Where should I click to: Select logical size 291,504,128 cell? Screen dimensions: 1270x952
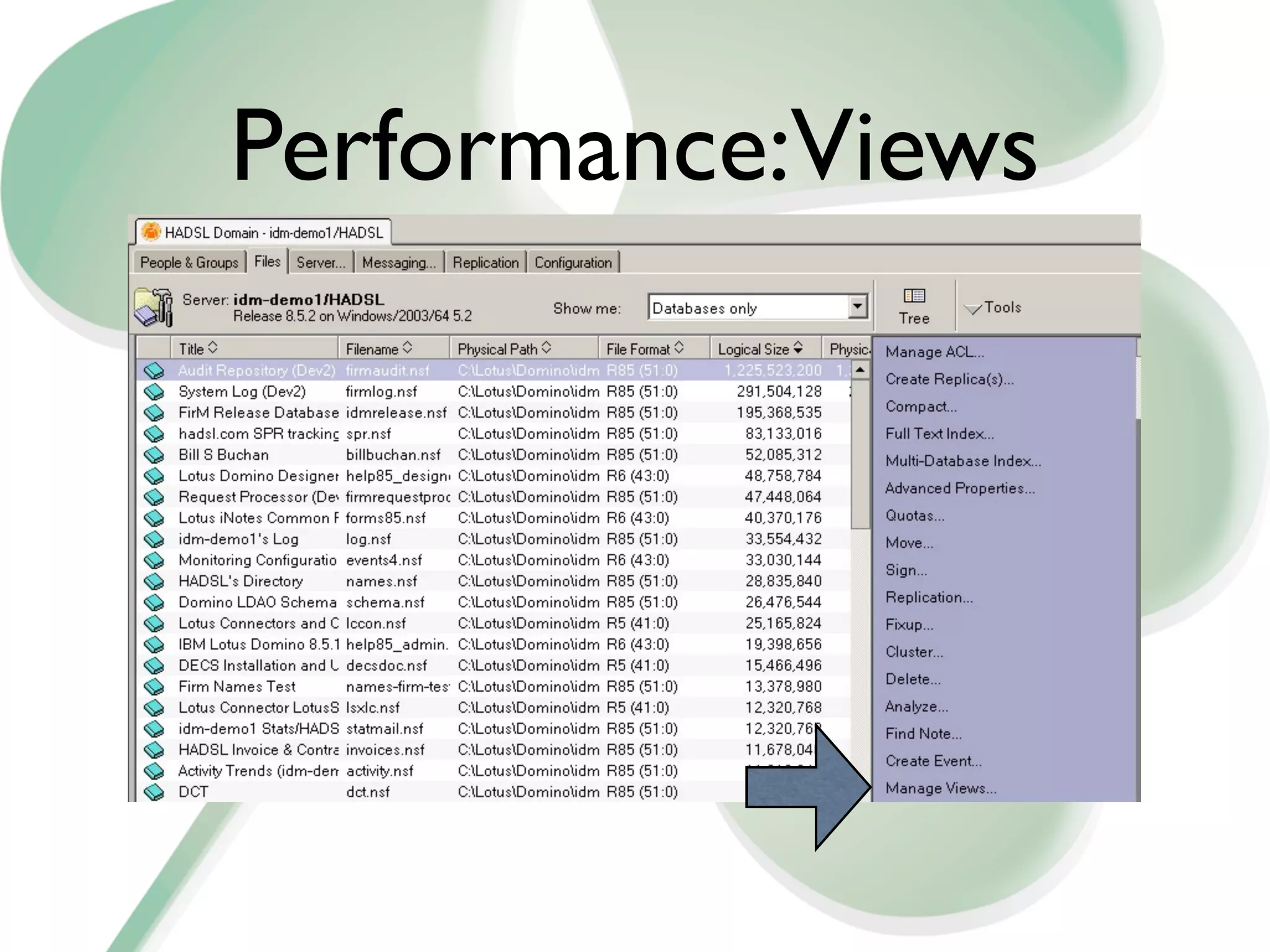tap(779, 392)
